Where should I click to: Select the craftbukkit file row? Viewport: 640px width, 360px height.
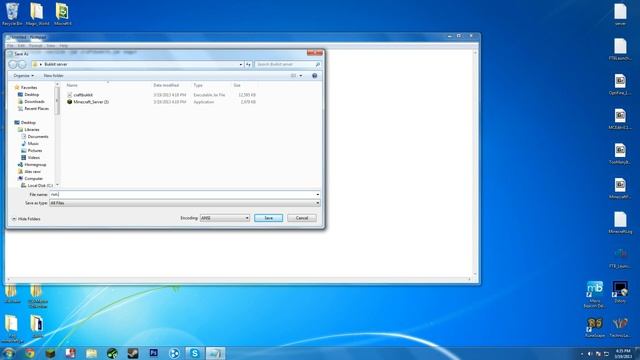pyautogui.click(x=161, y=95)
